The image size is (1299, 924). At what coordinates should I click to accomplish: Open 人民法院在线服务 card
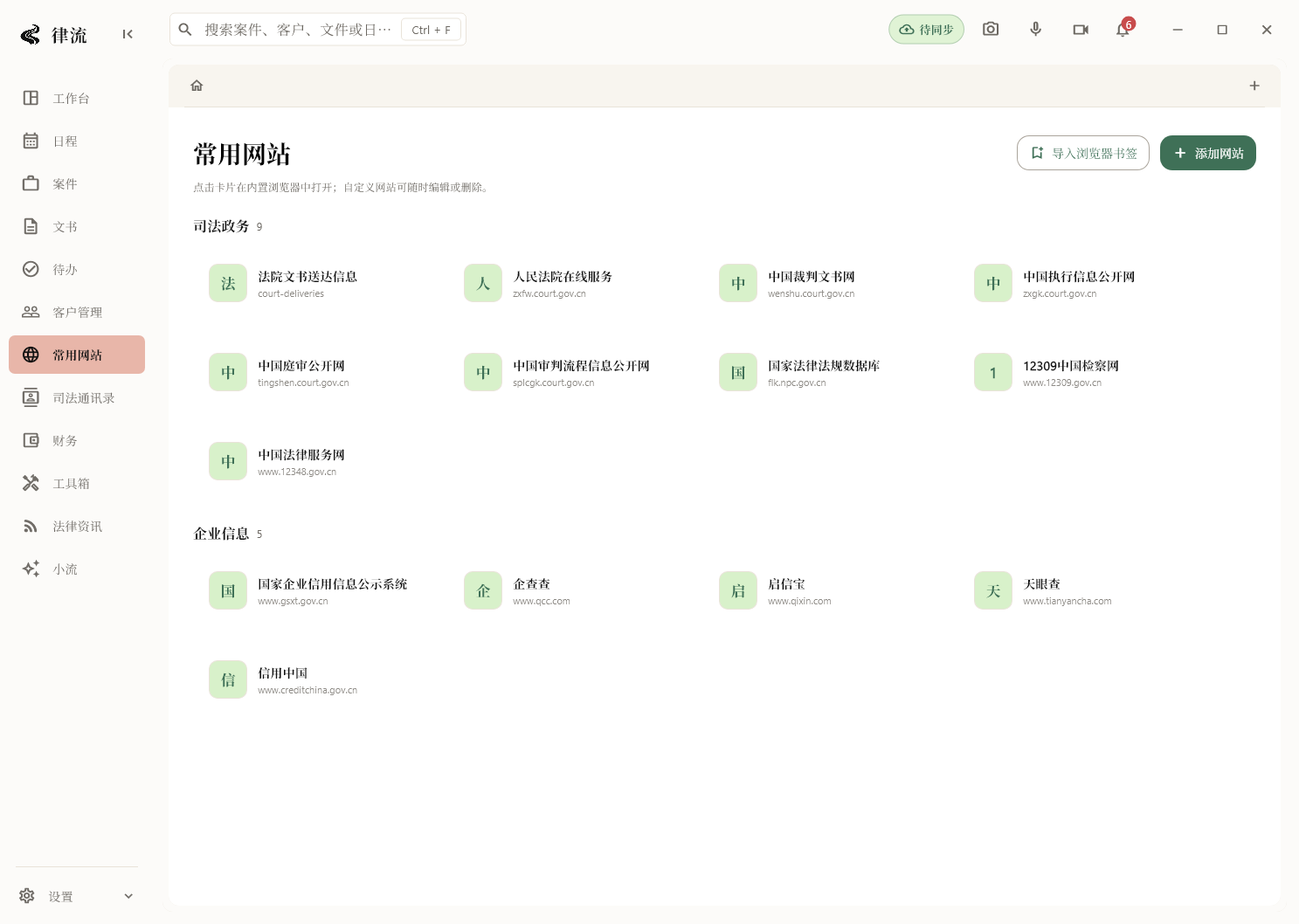(576, 283)
